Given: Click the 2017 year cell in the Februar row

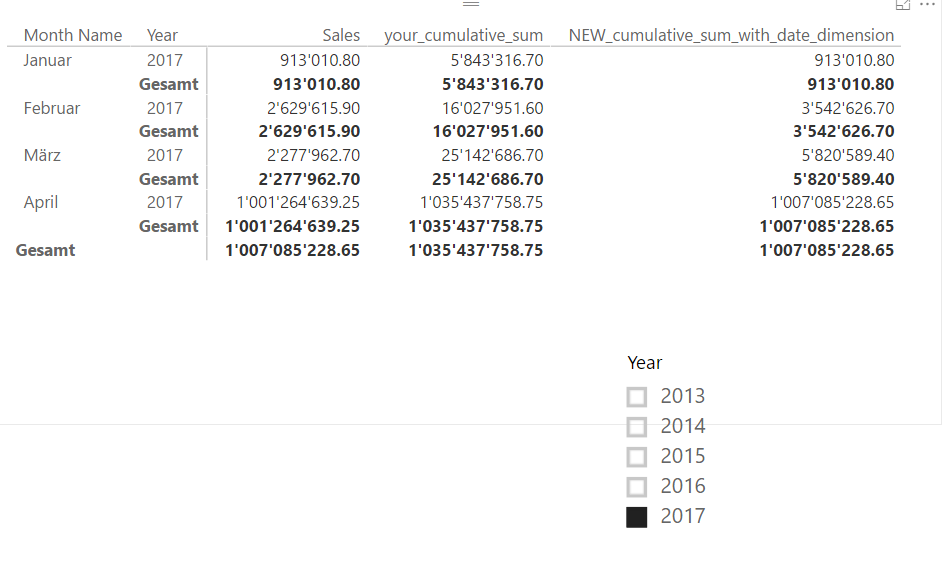Looking at the screenshot, I should pos(164,108).
